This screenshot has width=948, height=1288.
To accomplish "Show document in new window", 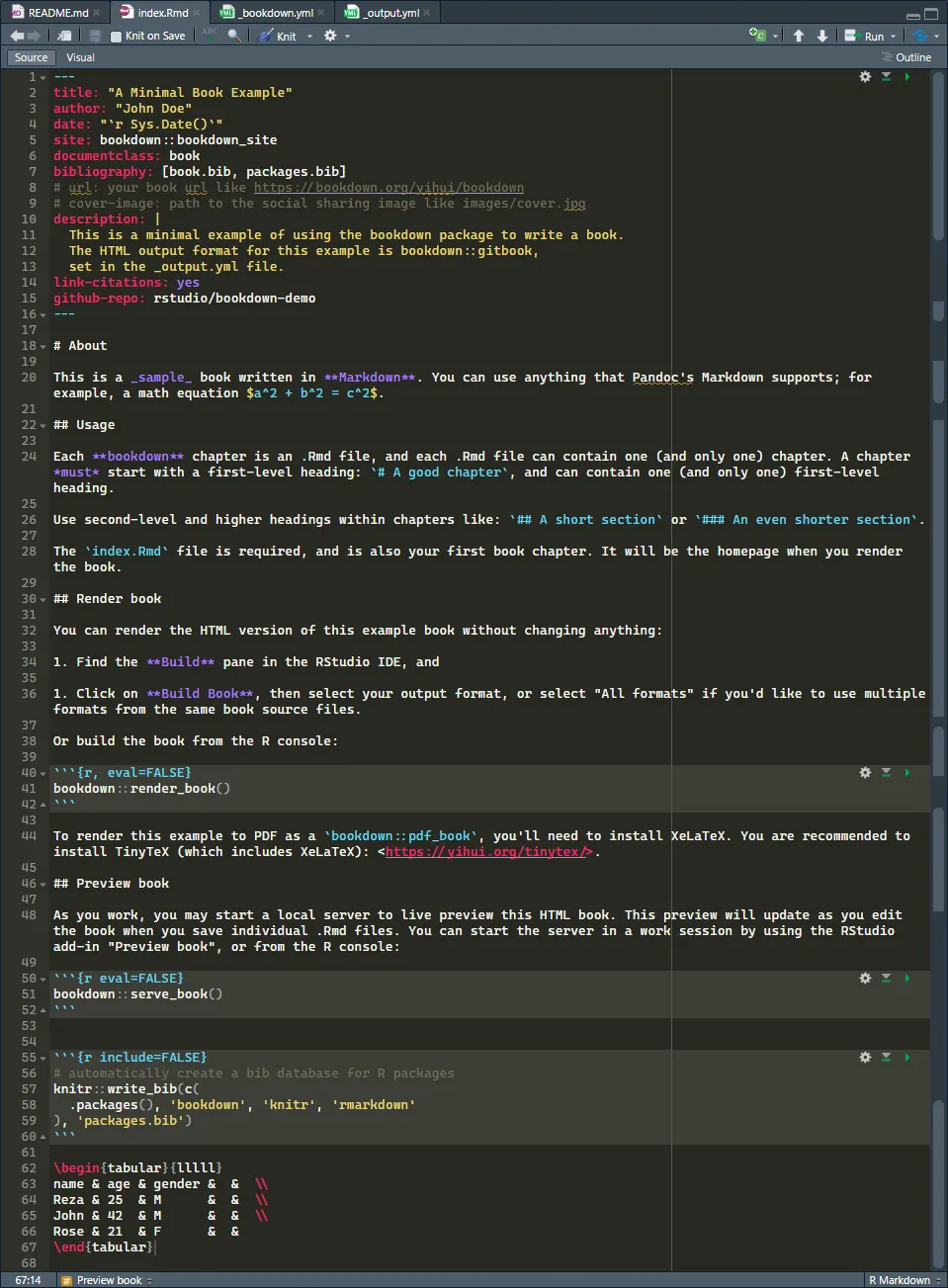I will coord(64,36).
